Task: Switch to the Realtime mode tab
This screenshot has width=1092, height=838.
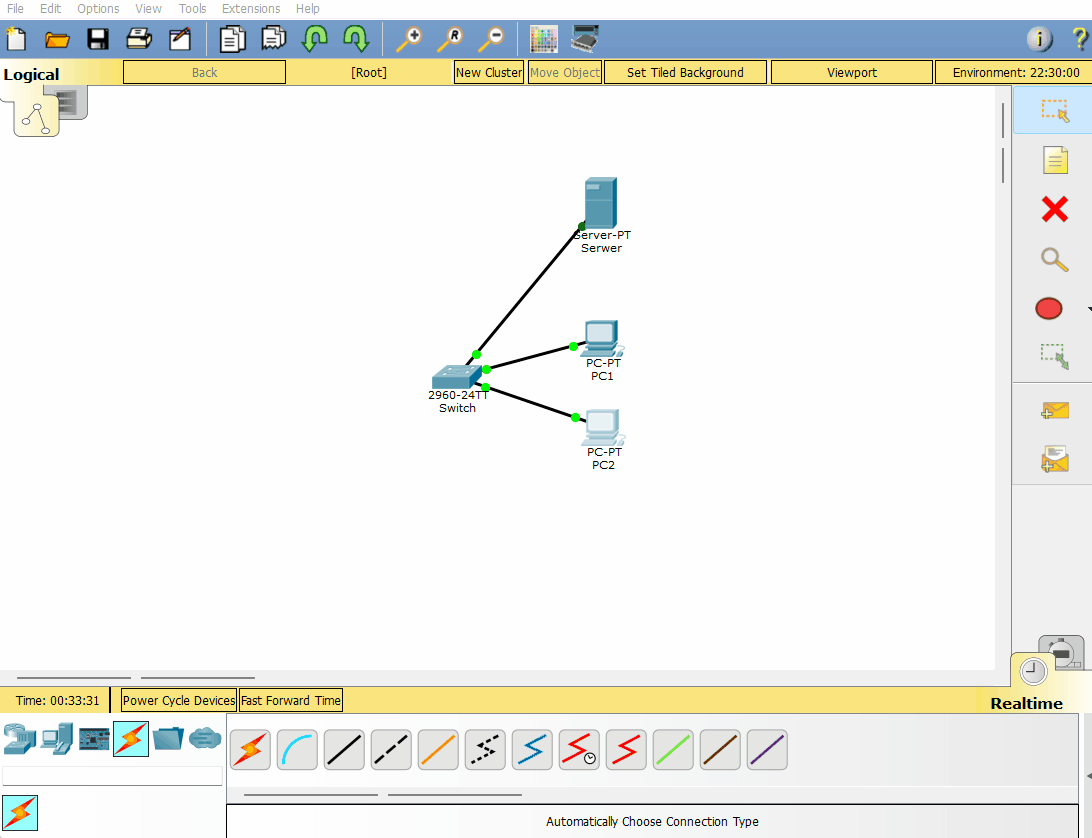Action: pyautogui.click(x=1026, y=703)
